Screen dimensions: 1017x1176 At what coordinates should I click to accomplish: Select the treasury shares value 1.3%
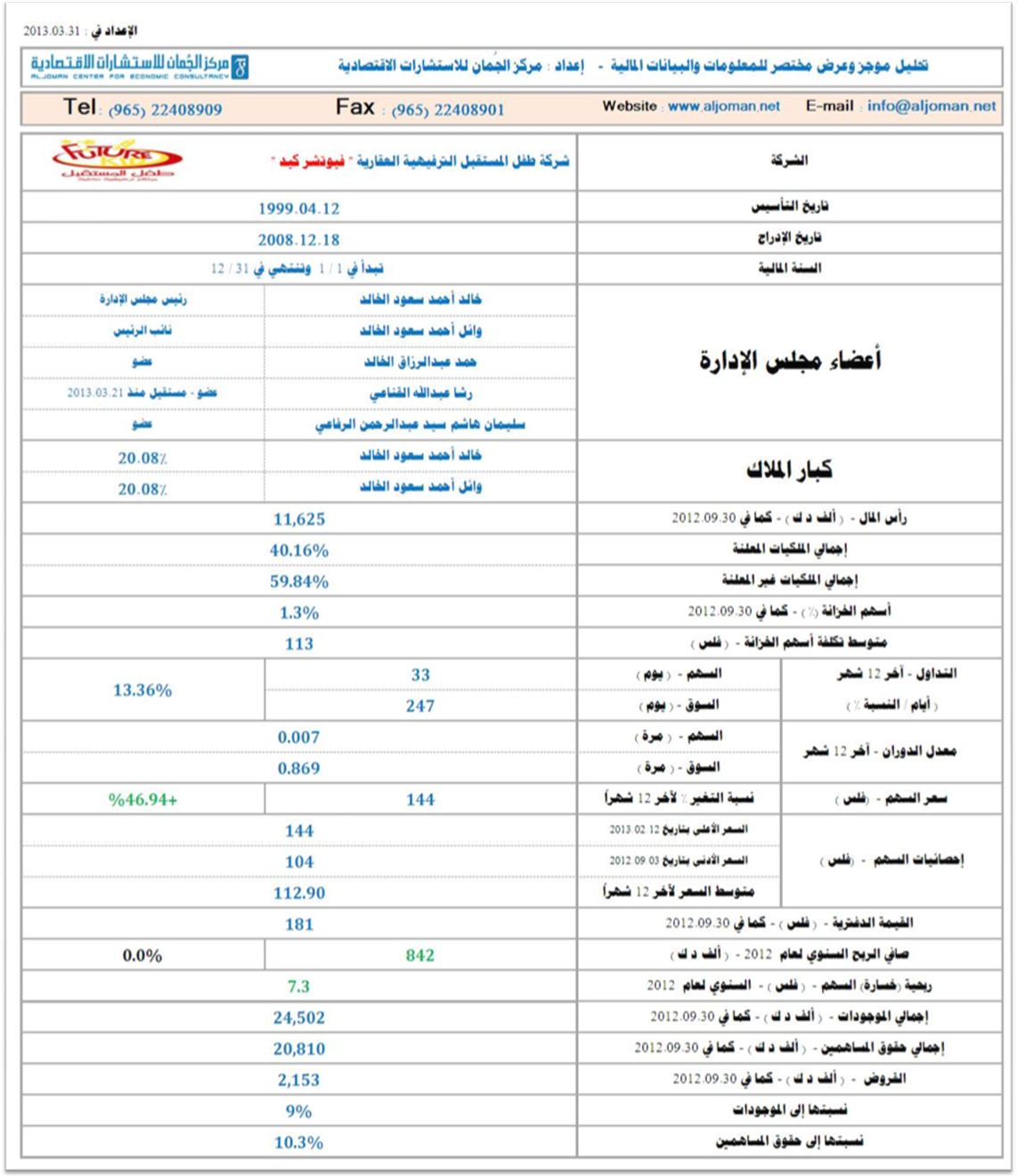[299, 612]
